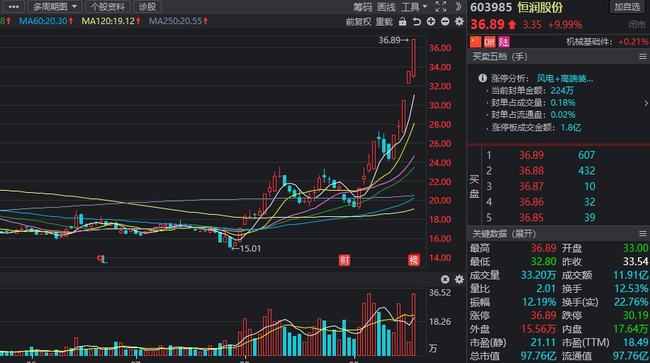Click the 跌停 30.19 value
The image size is (650, 363).
[x=636, y=315]
